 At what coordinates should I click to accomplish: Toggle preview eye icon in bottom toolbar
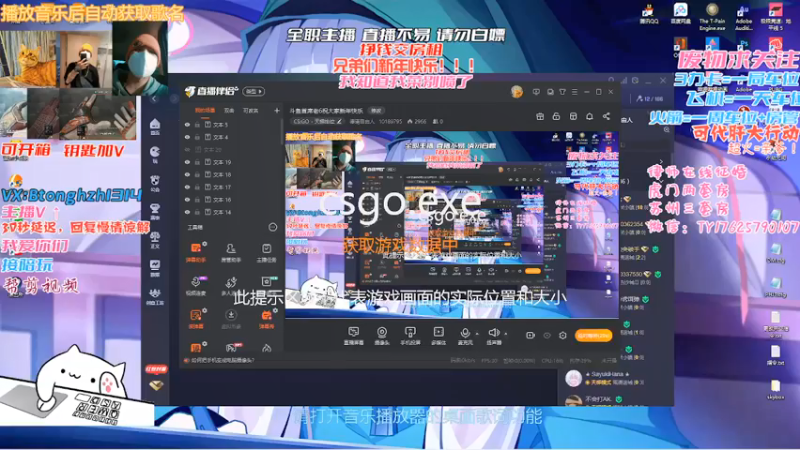click(546, 335)
